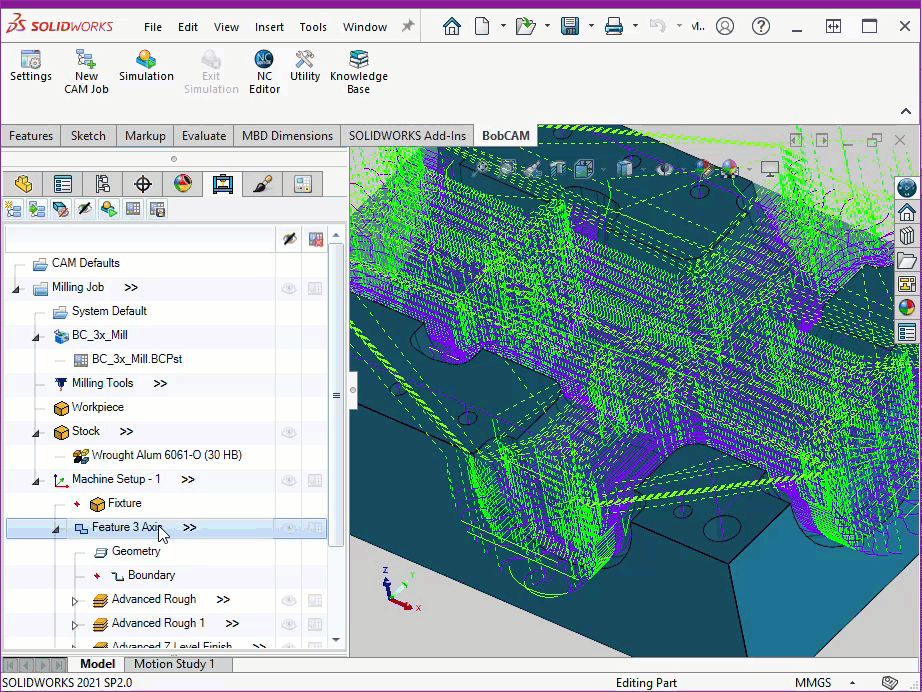The height and width of the screenshot is (692, 922).
Task: Save the current document
Action: (569, 26)
